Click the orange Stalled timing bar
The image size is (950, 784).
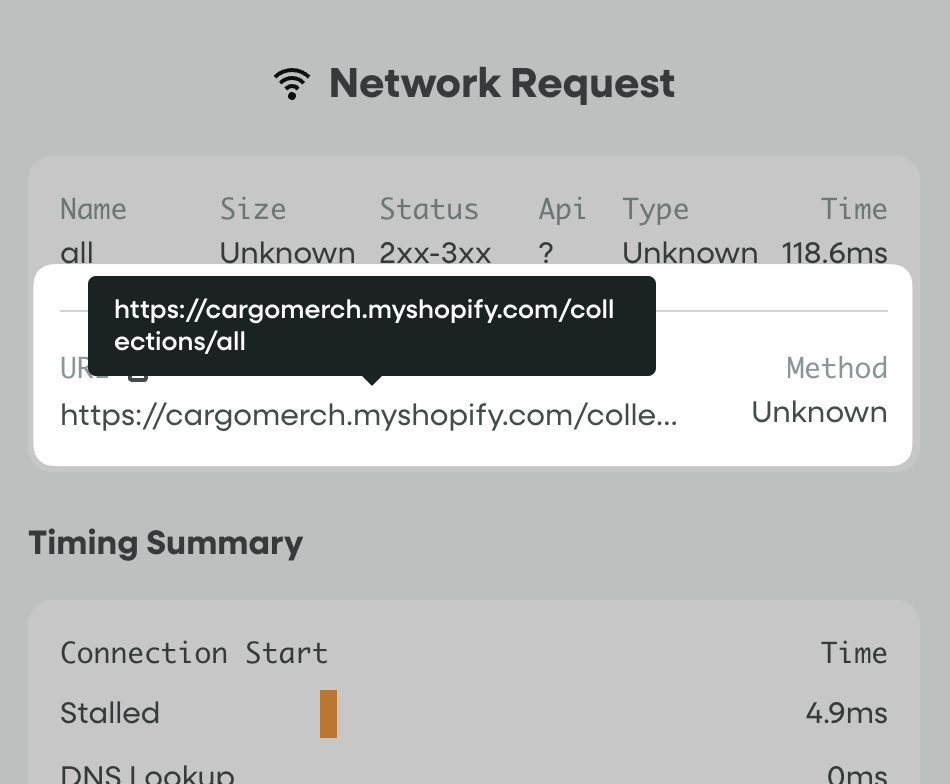[328, 713]
